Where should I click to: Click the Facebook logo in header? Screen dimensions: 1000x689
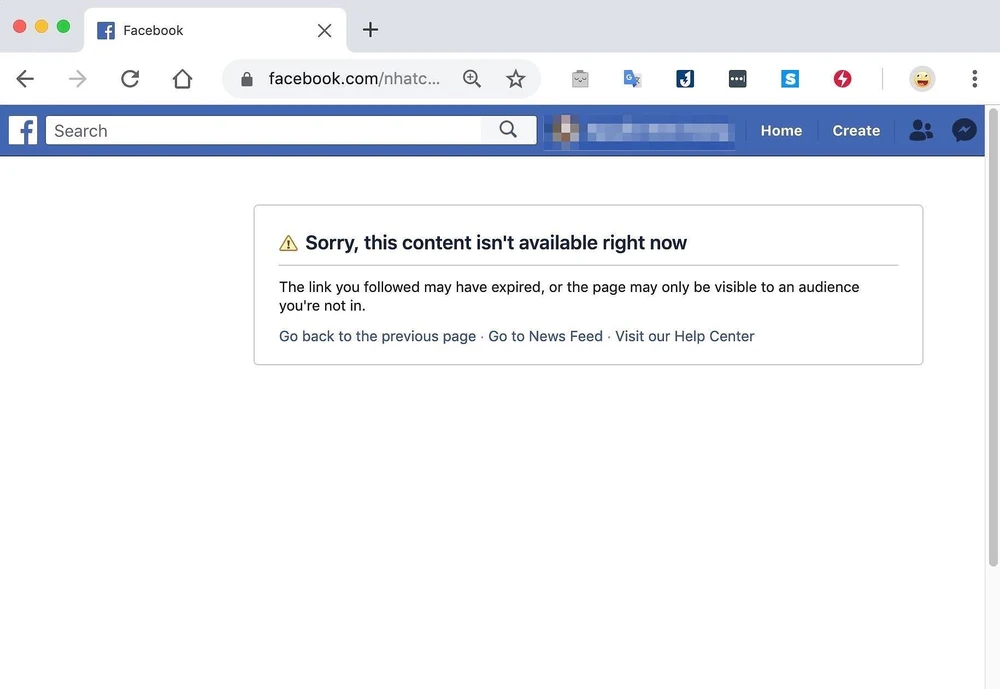(x=23, y=131)
